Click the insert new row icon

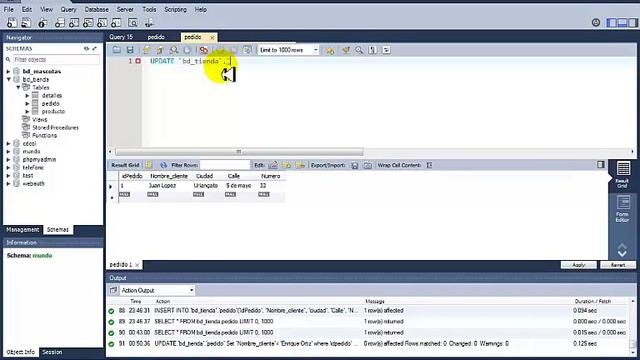tap(287, 165)
